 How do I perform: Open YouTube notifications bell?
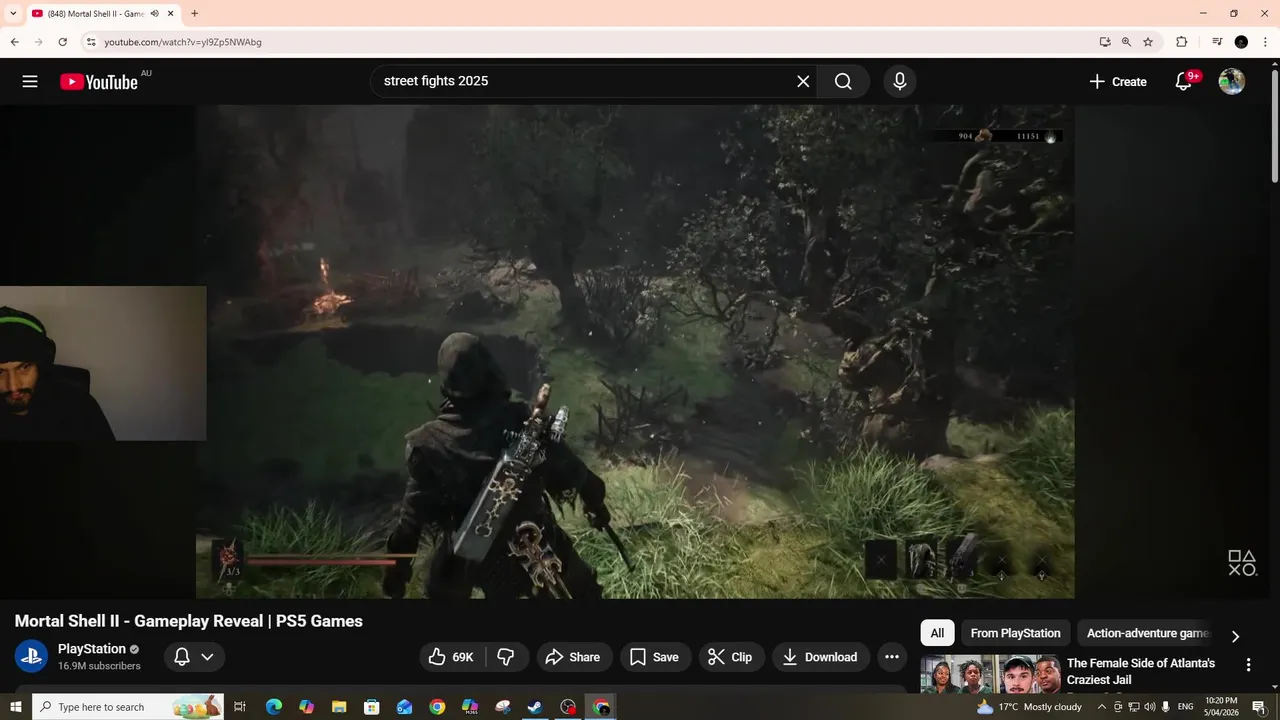click(x=1184, y=82)
